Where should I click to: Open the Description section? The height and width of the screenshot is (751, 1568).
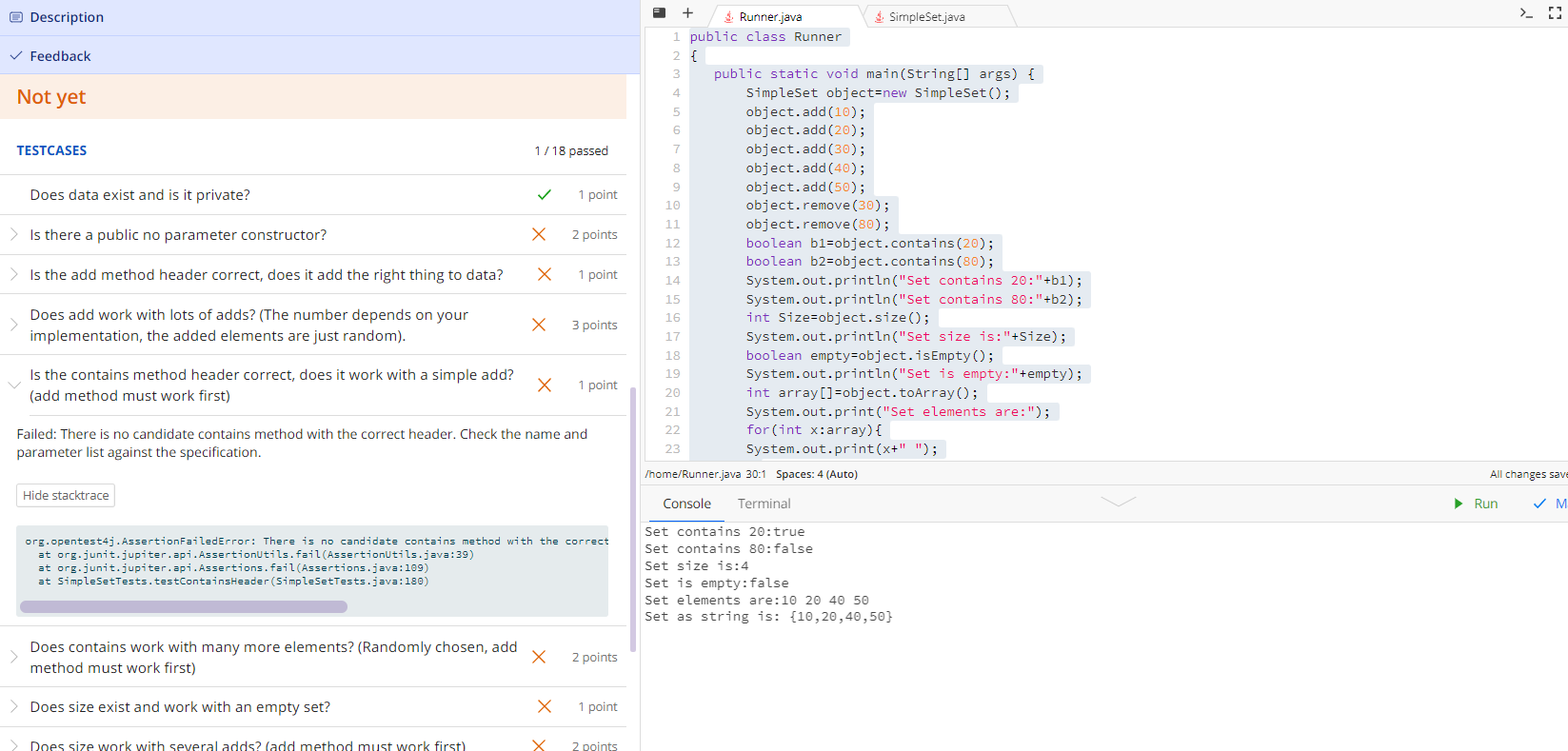click(320, 17)
